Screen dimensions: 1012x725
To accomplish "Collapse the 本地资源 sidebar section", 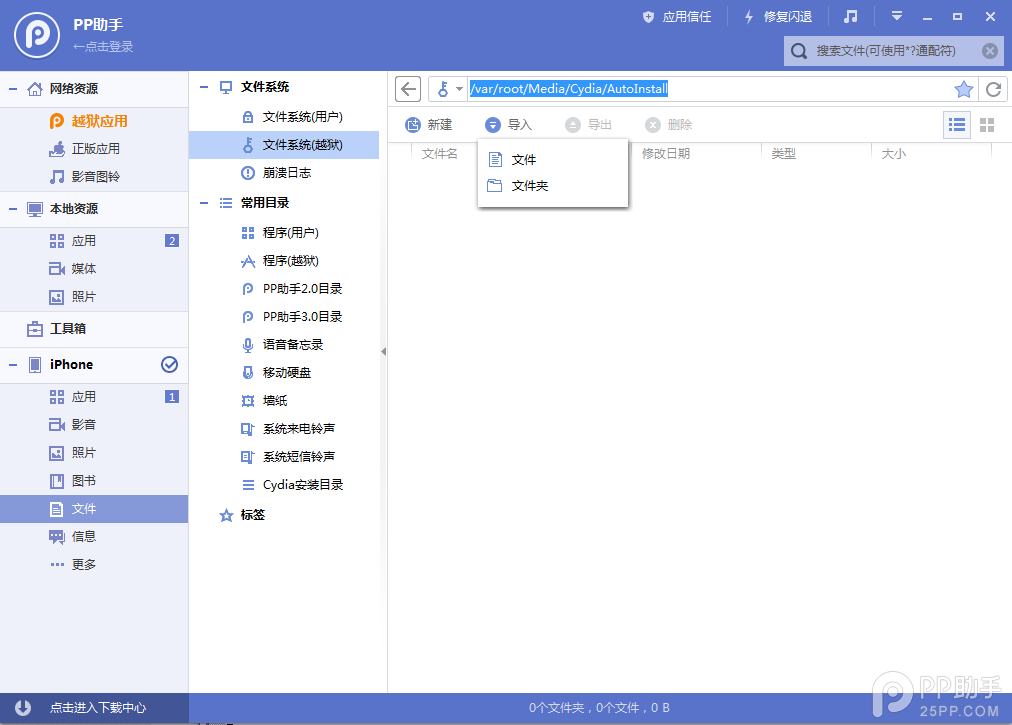I will coord(12,209).
